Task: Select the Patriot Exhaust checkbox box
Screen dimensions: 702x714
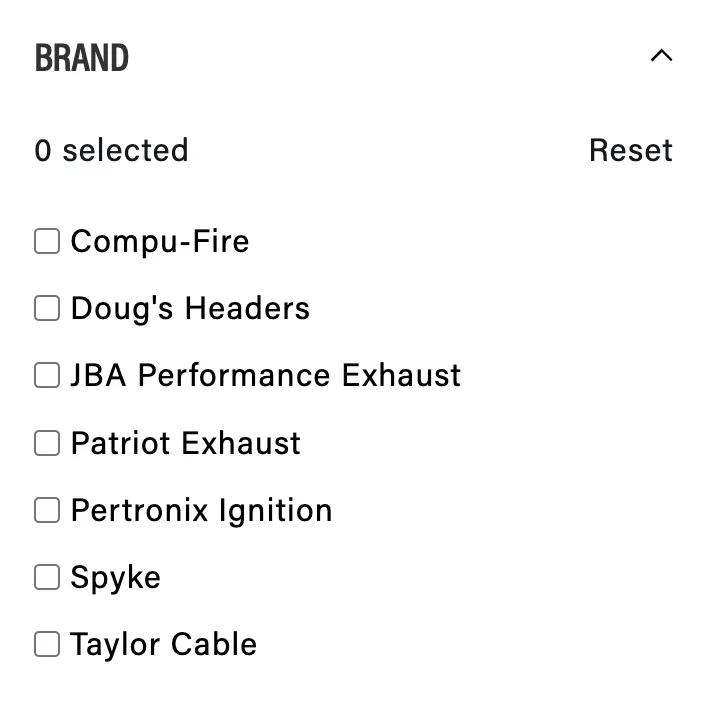Action: click(x=47, y=443)
